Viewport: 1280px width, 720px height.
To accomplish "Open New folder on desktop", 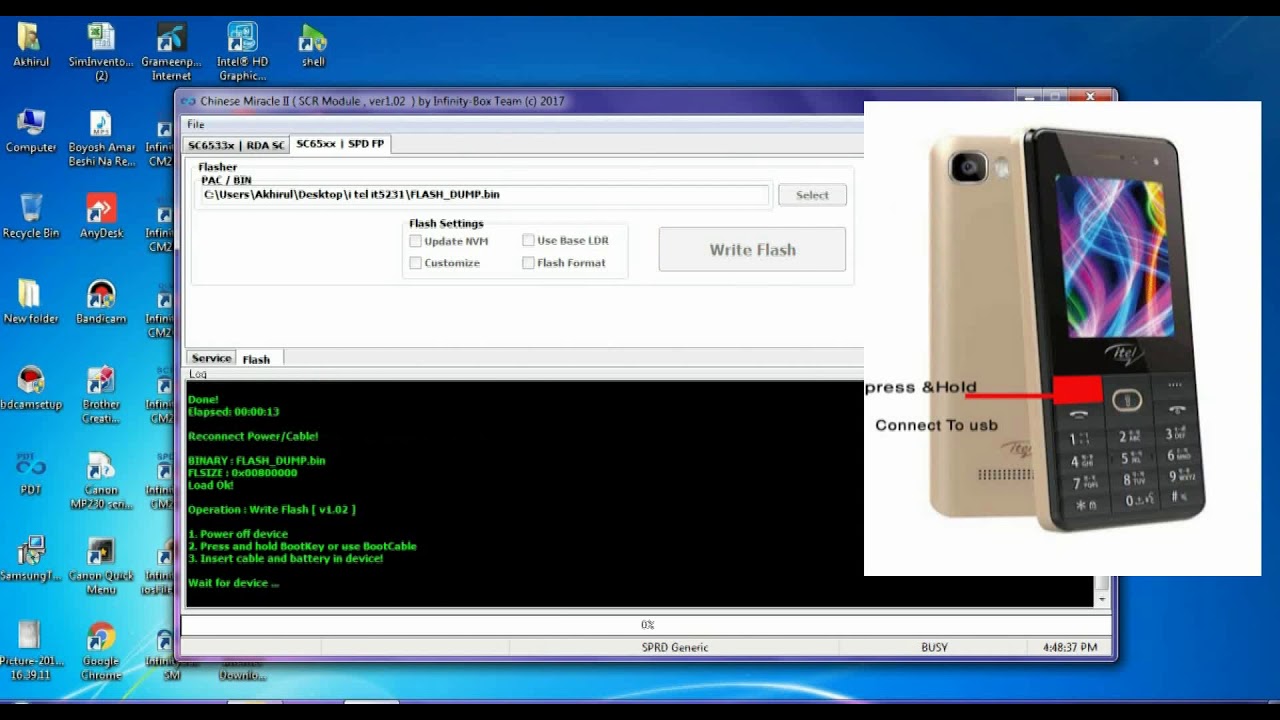I will [31, 302].
